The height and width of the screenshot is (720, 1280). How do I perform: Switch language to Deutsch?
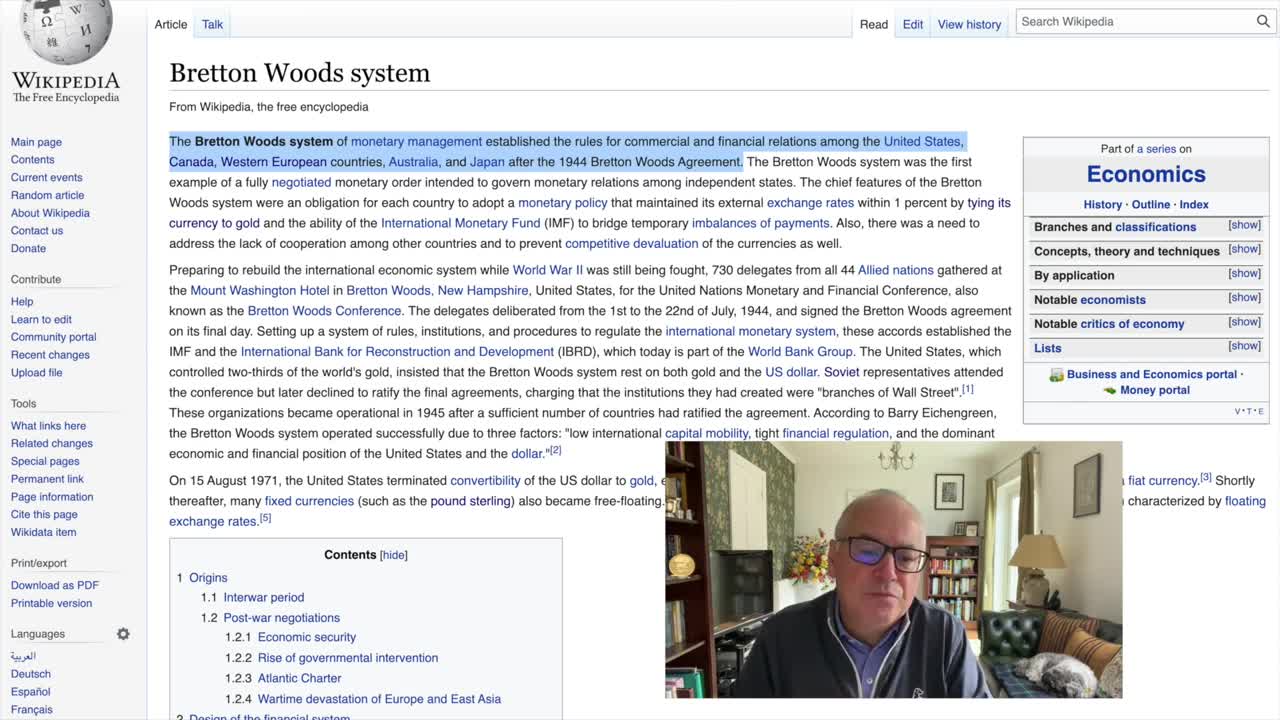click(31, 674)
